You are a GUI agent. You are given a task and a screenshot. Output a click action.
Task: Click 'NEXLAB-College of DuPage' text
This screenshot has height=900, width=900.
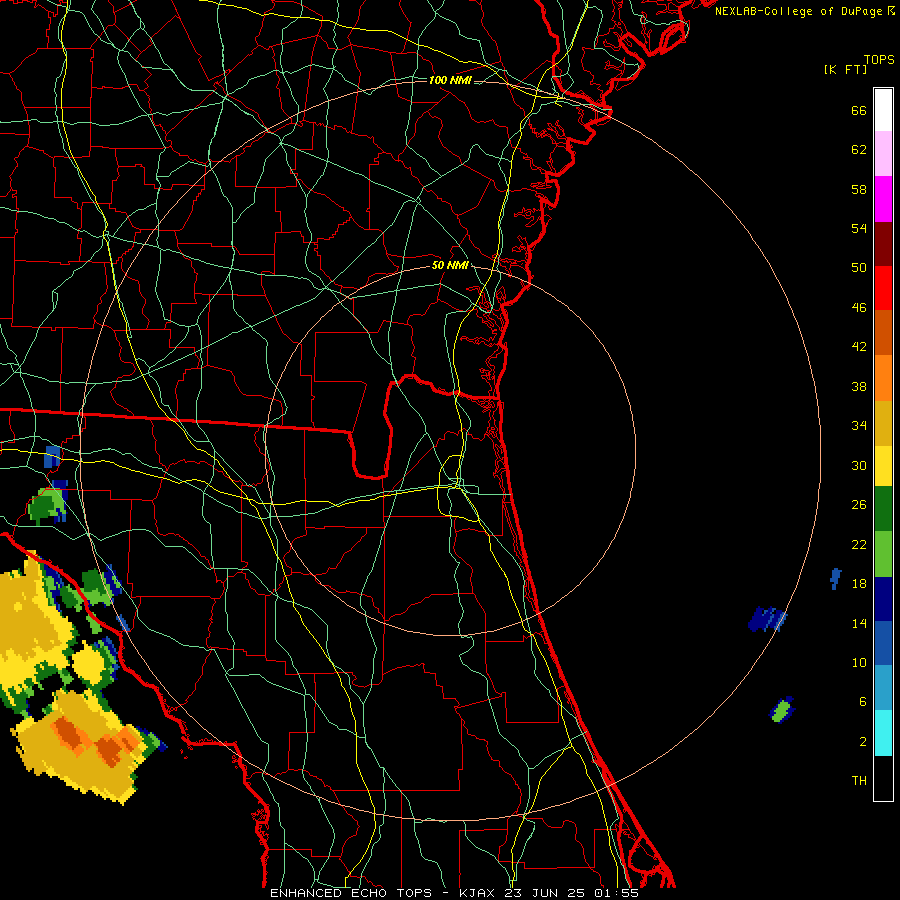tap(798, 11)
